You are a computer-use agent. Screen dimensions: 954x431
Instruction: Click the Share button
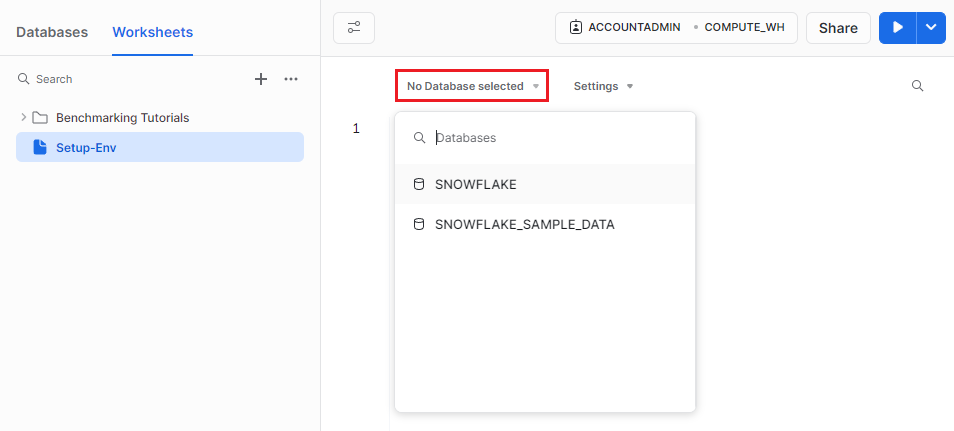[x=838, y=28]
